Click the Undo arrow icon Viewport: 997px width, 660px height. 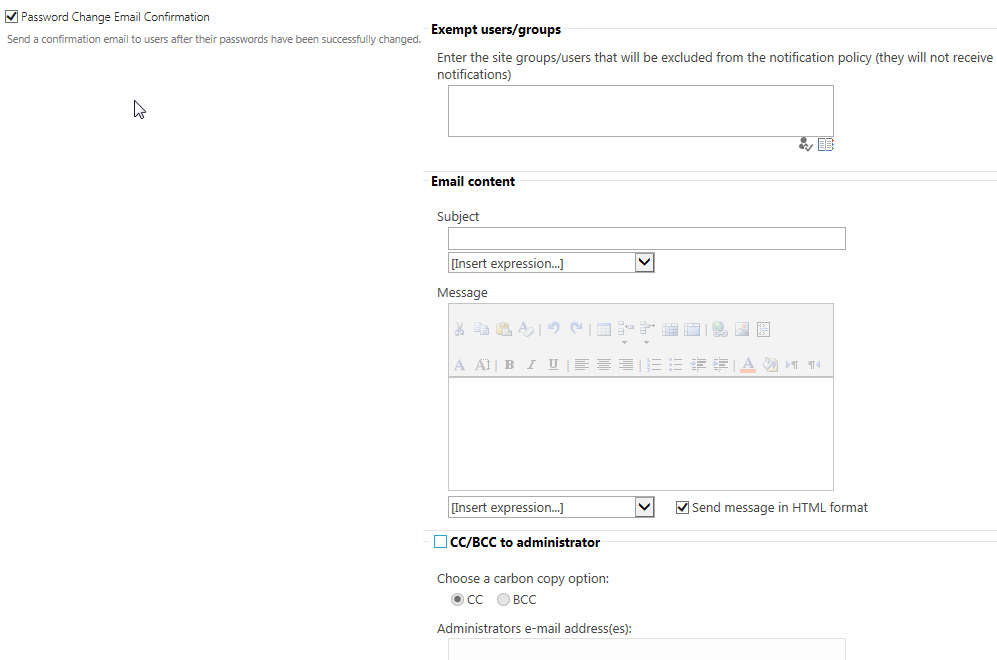point(553,329)
